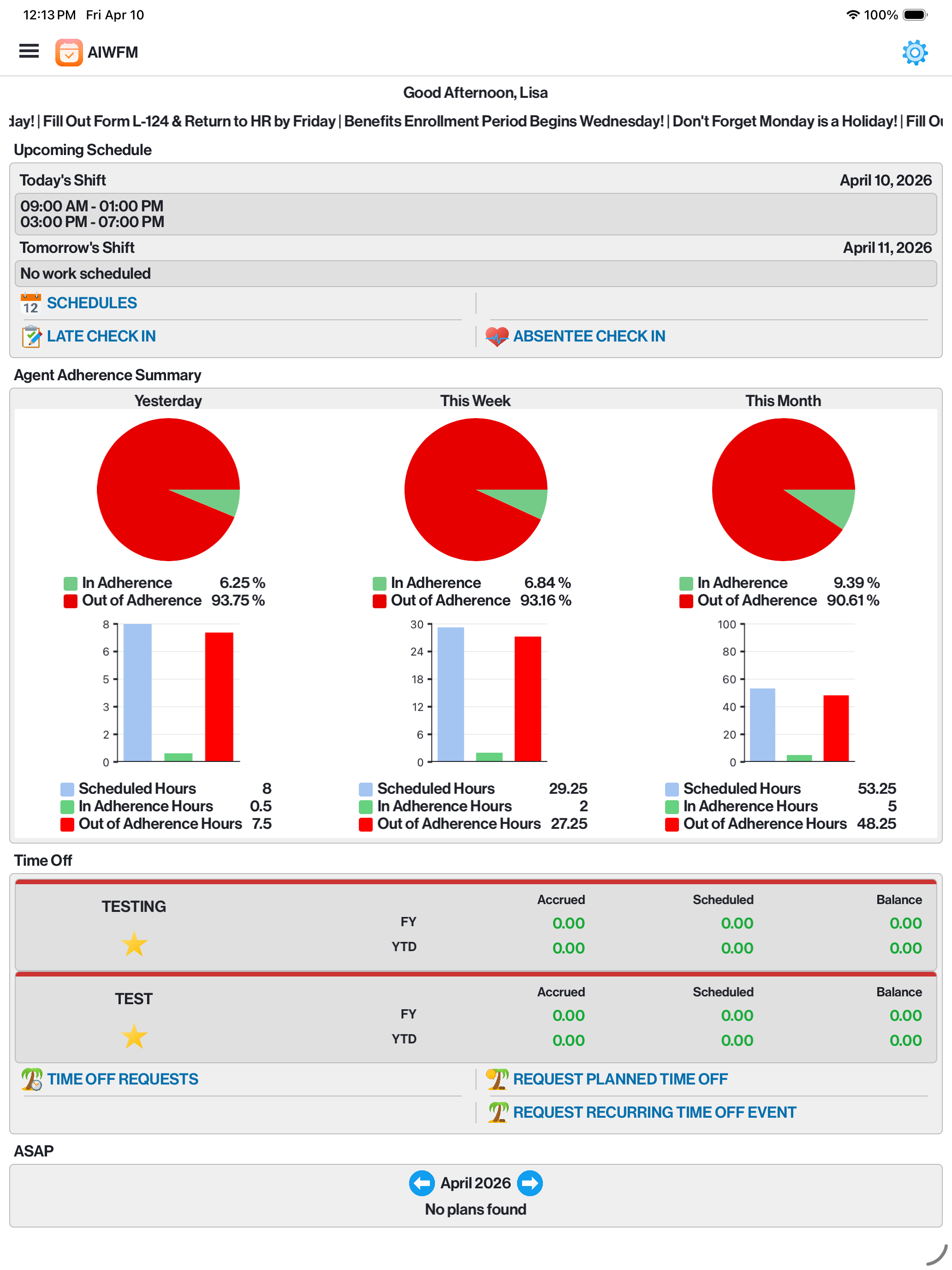This screenshot has width=952, height=1270.
Task: Tap the red Out of Adherence swatch under This Week
Action: (x=379, y=601)
